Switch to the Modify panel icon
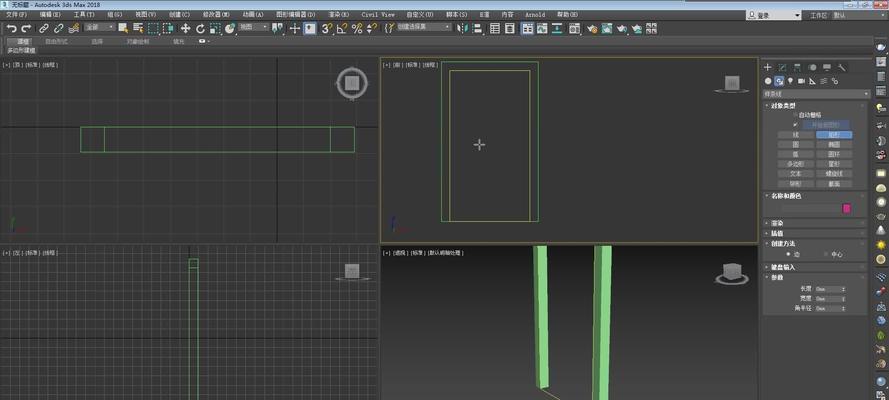Viewport: 889px width, 400px height. tap(782, 67)
